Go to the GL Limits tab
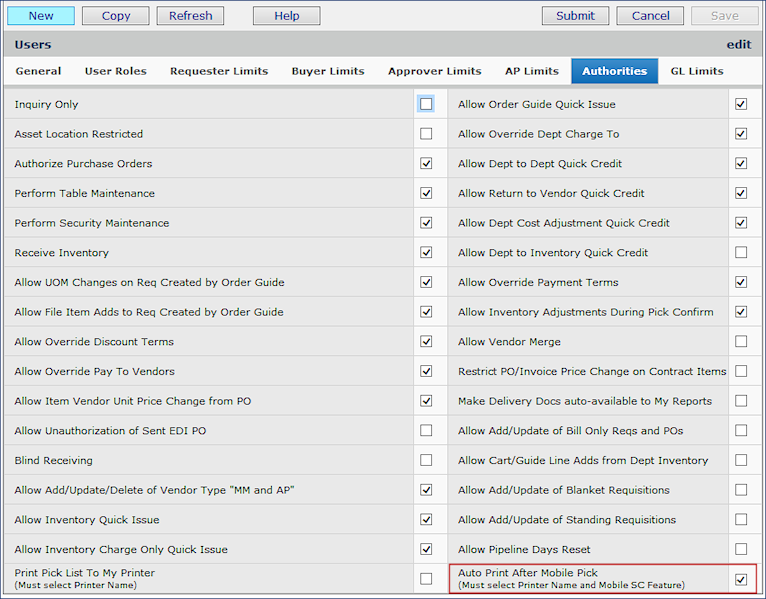 tap(696, 71)
